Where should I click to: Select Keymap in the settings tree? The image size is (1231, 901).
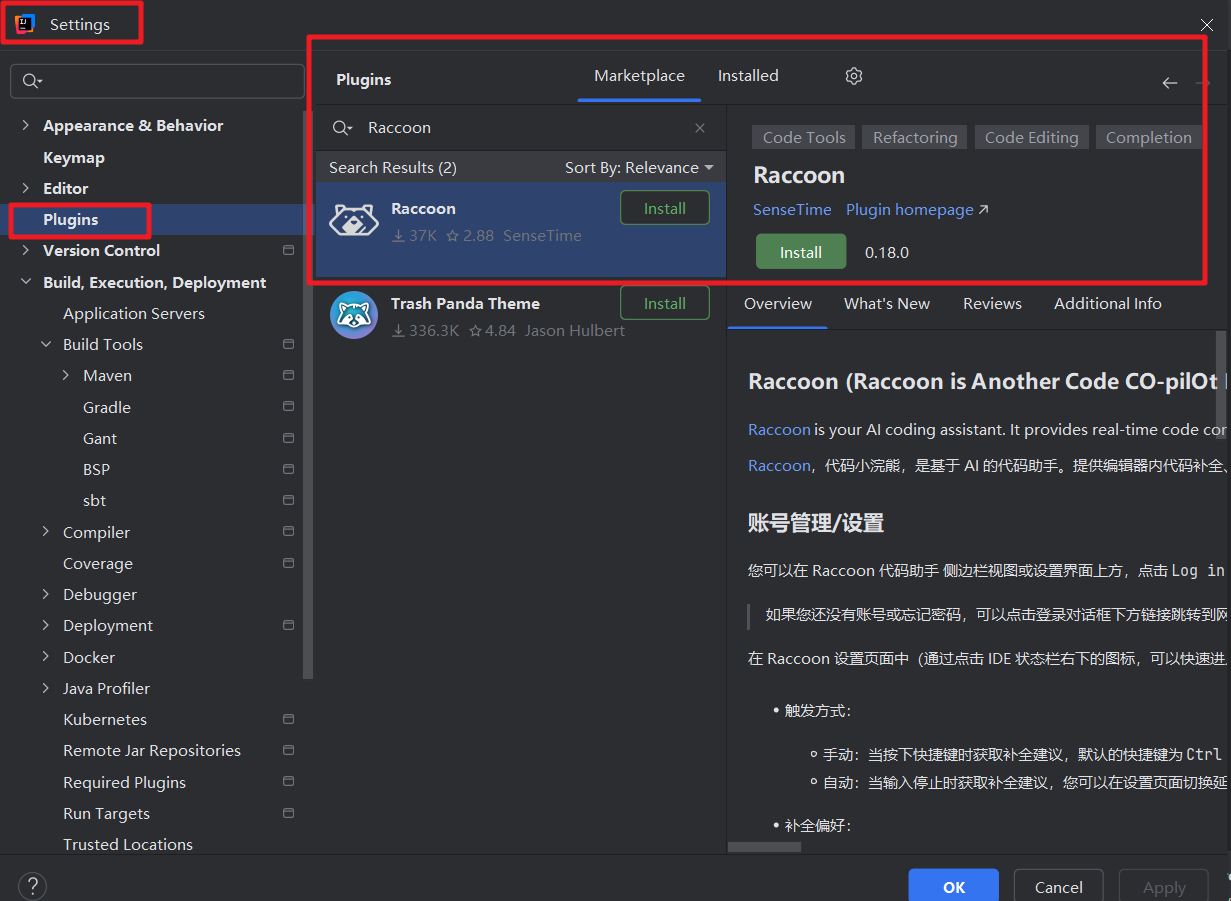74,157
